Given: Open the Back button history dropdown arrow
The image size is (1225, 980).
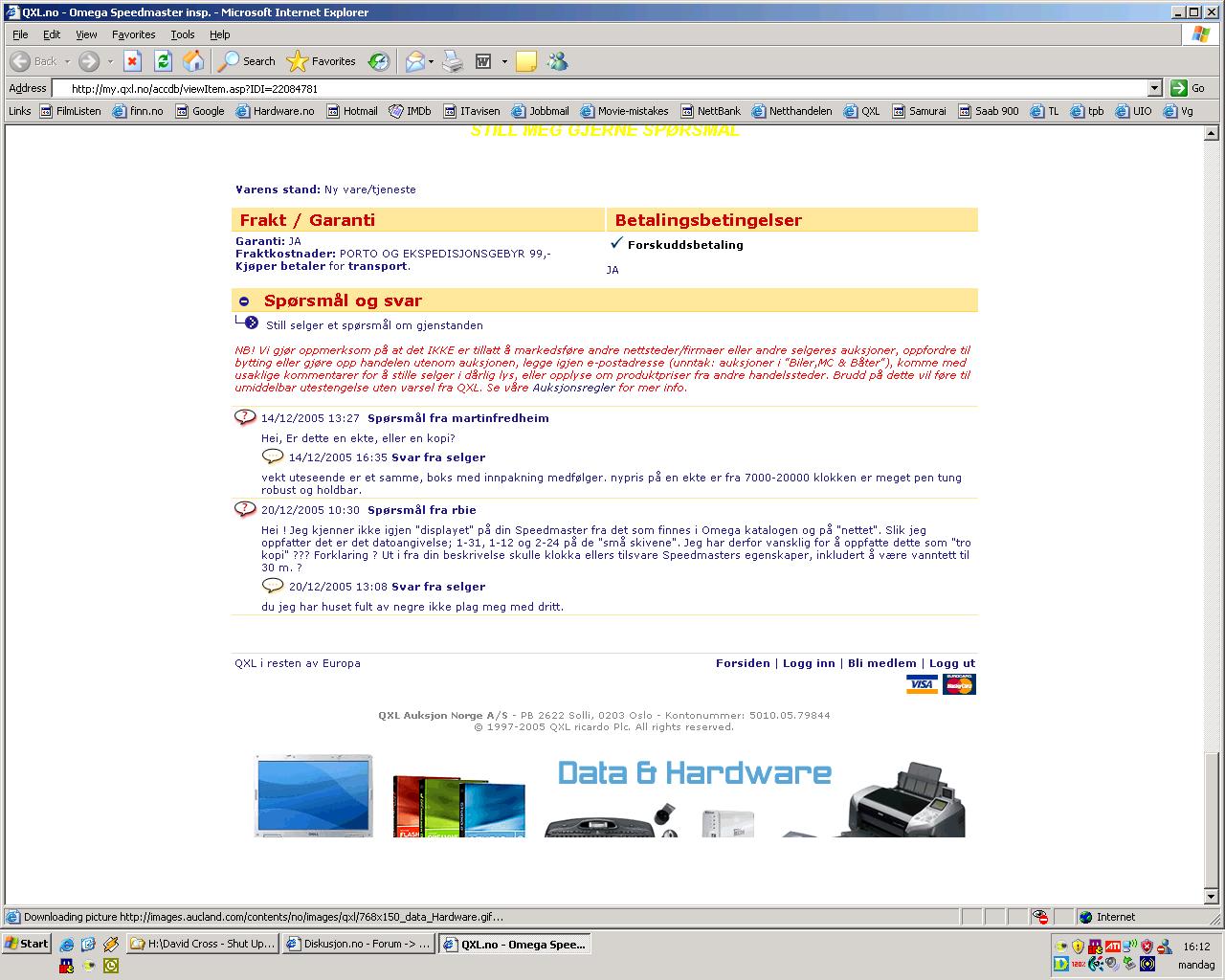Looking at the screenshot, I should [x=67, y=61].
